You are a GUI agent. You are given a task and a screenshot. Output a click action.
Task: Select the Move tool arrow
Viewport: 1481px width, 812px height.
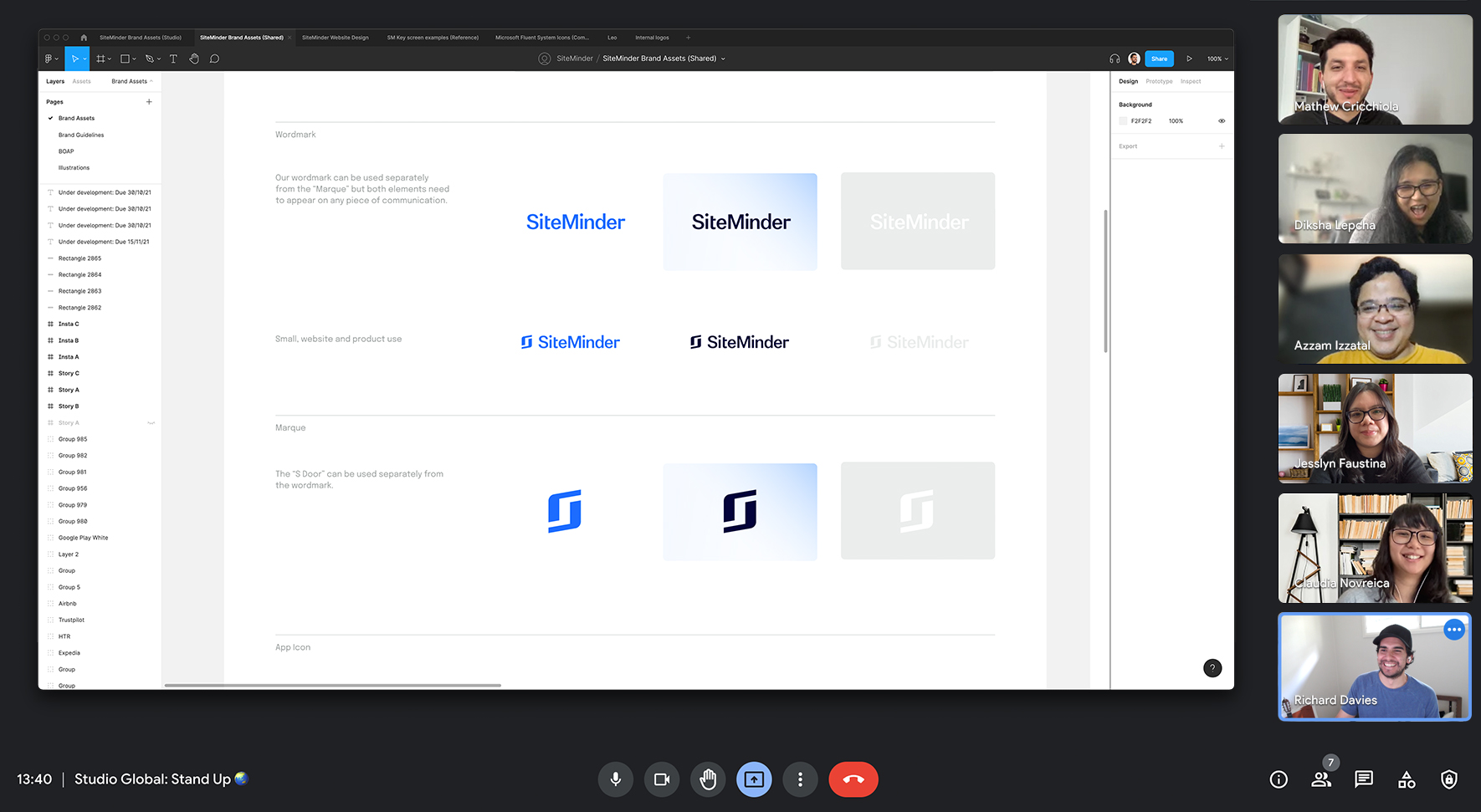coord(74,59)
